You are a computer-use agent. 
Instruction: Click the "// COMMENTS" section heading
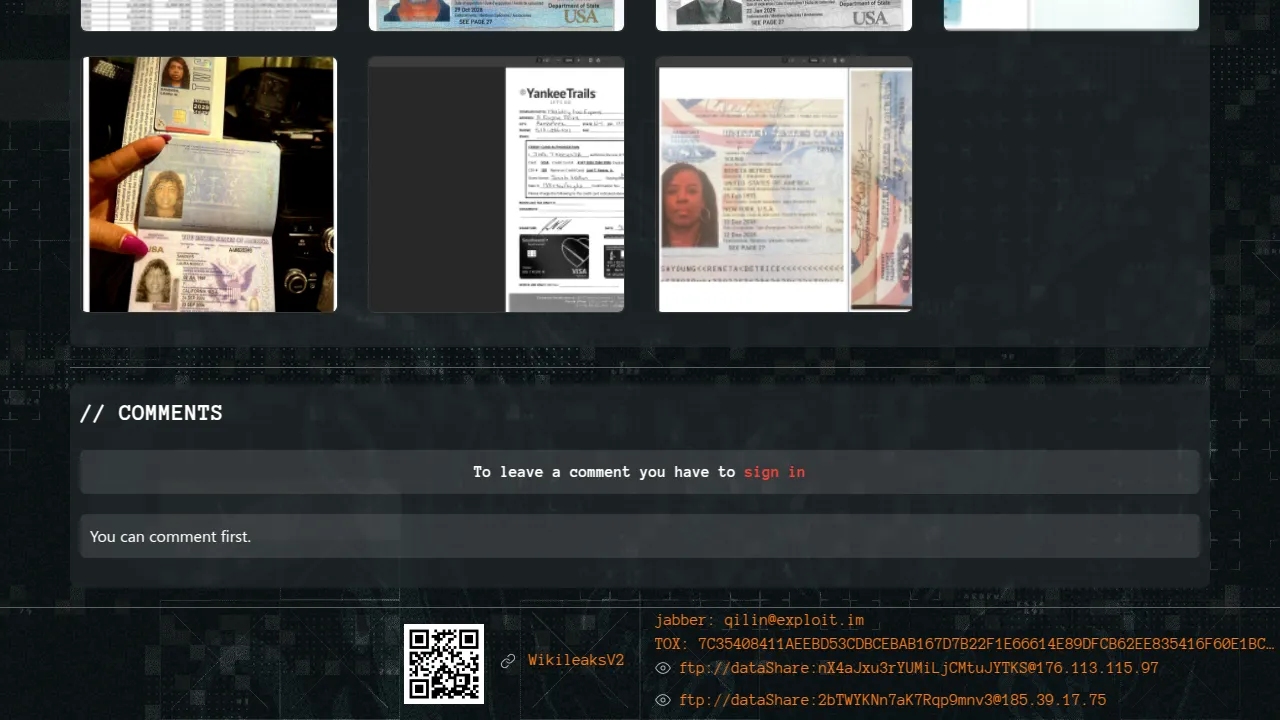[x=151, y=413]
